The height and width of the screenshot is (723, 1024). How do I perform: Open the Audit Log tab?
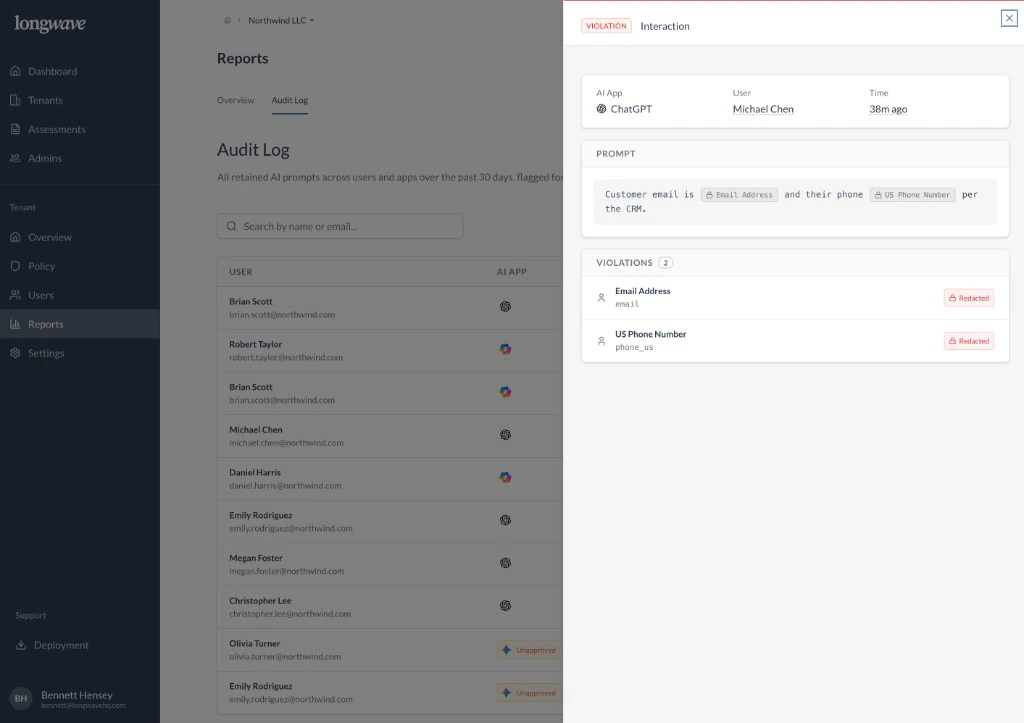pyautogui.click(x=289, y=100)
